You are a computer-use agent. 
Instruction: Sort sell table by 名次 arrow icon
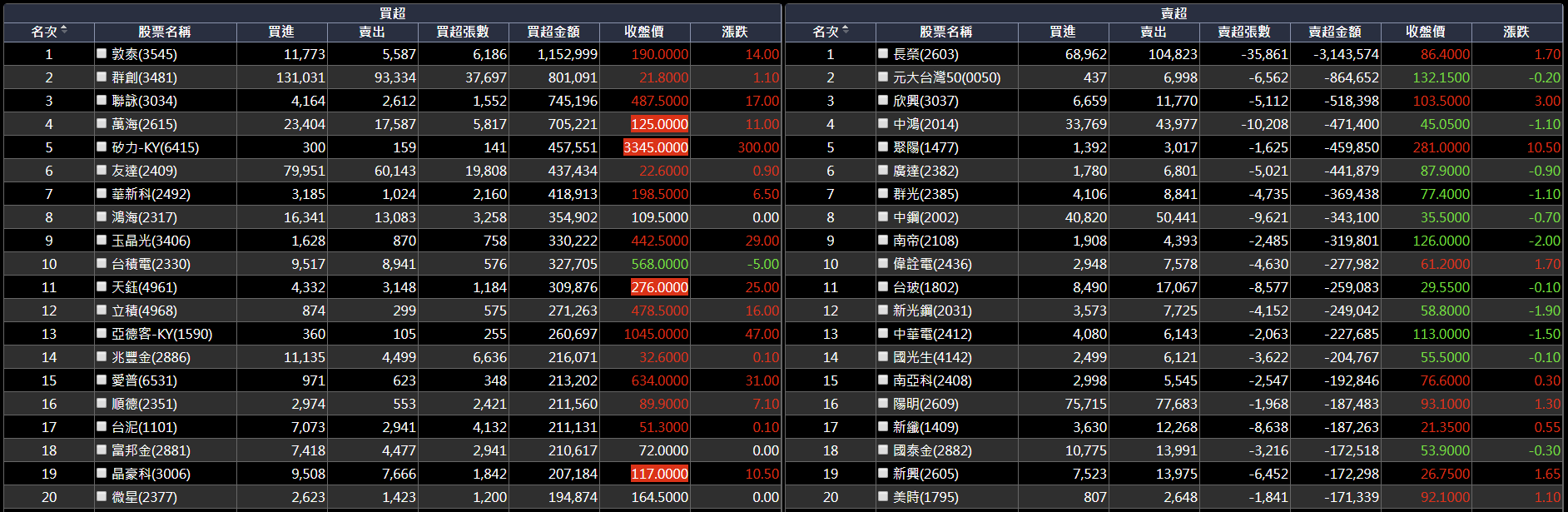pyautogui.click(x=846, y=30)
